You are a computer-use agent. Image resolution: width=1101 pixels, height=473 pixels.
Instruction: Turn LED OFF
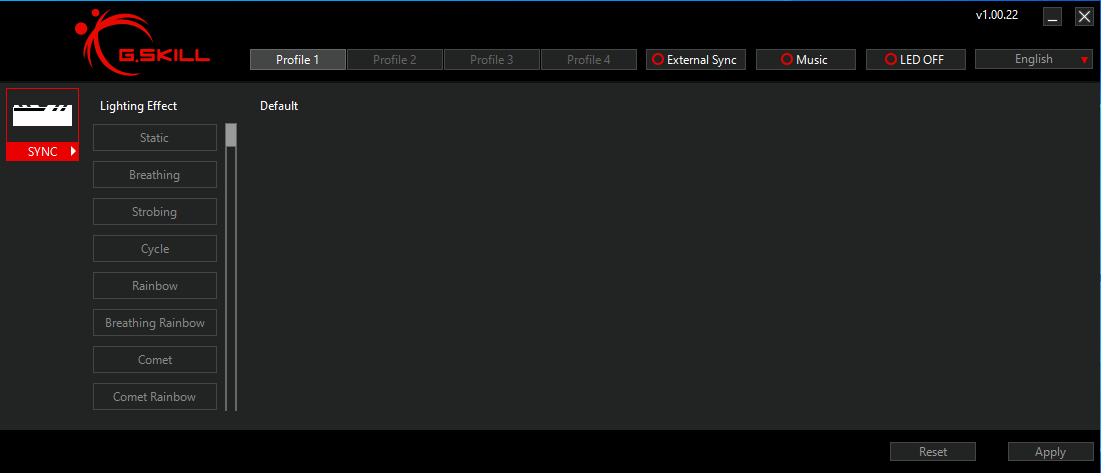[915, 60]
